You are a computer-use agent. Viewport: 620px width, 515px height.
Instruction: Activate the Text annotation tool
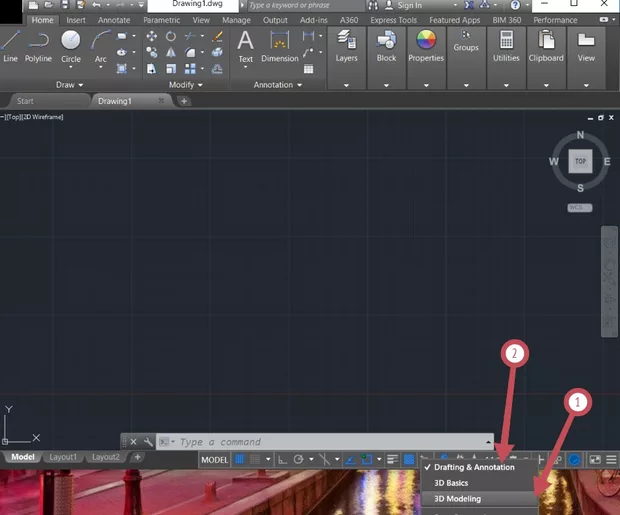[245, 45]
